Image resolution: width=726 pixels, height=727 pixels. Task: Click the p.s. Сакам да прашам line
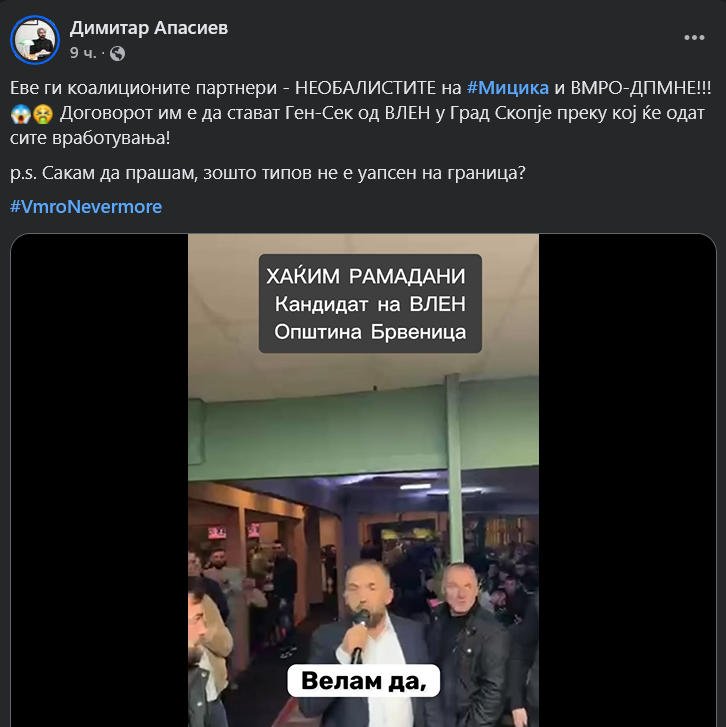click(x=268, y=173)
